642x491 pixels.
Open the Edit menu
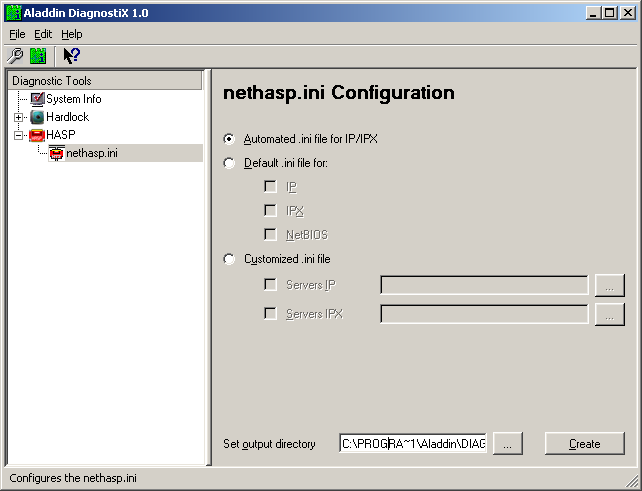point(43,34)
